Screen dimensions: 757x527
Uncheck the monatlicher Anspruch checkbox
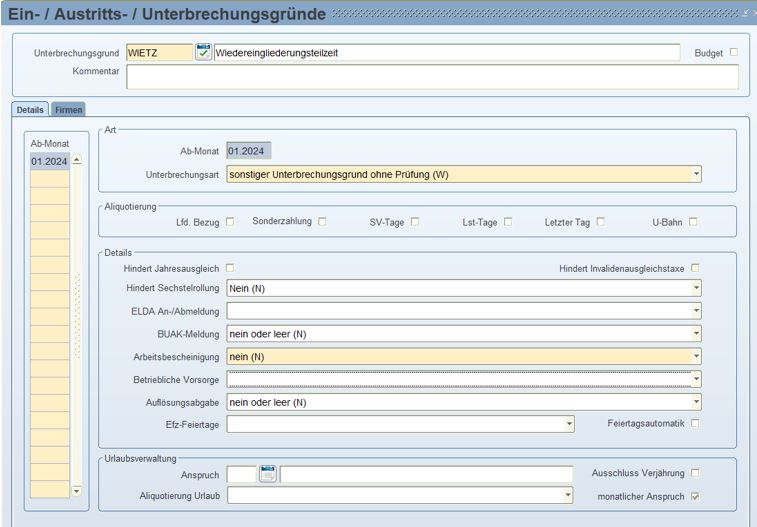pos(695,495)
